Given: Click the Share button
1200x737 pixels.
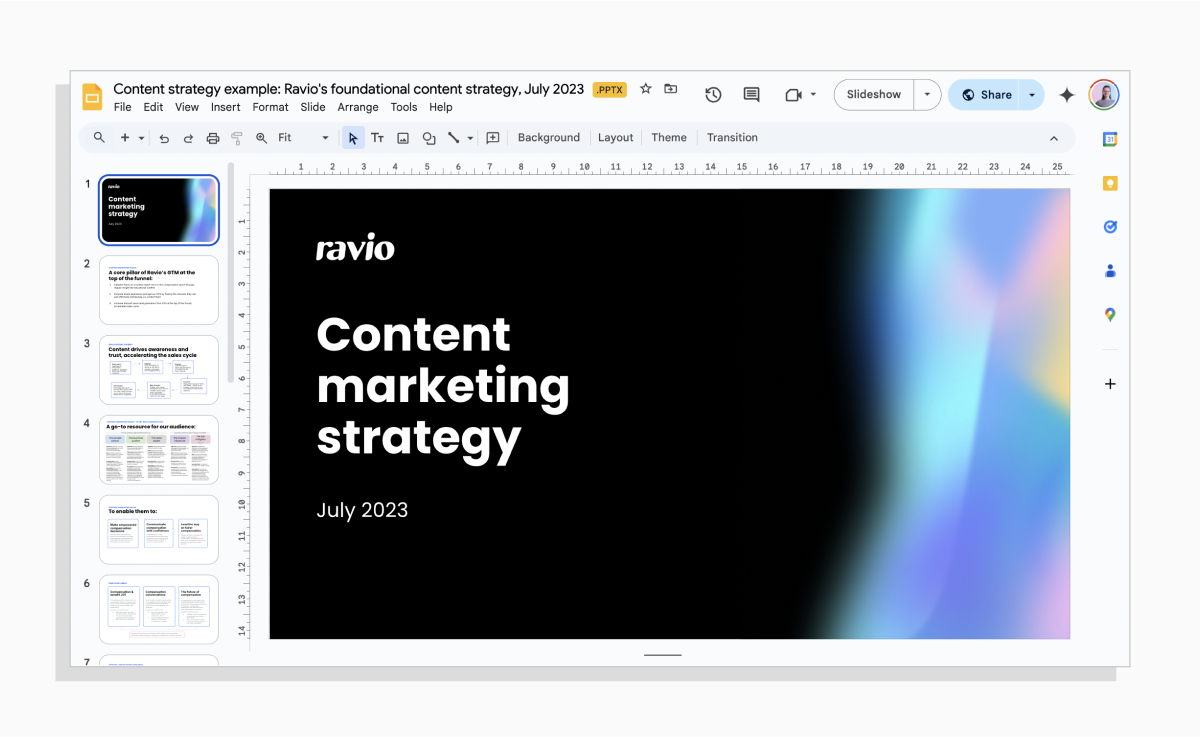Looking at the screenshot, I should [x=995, y=94].
